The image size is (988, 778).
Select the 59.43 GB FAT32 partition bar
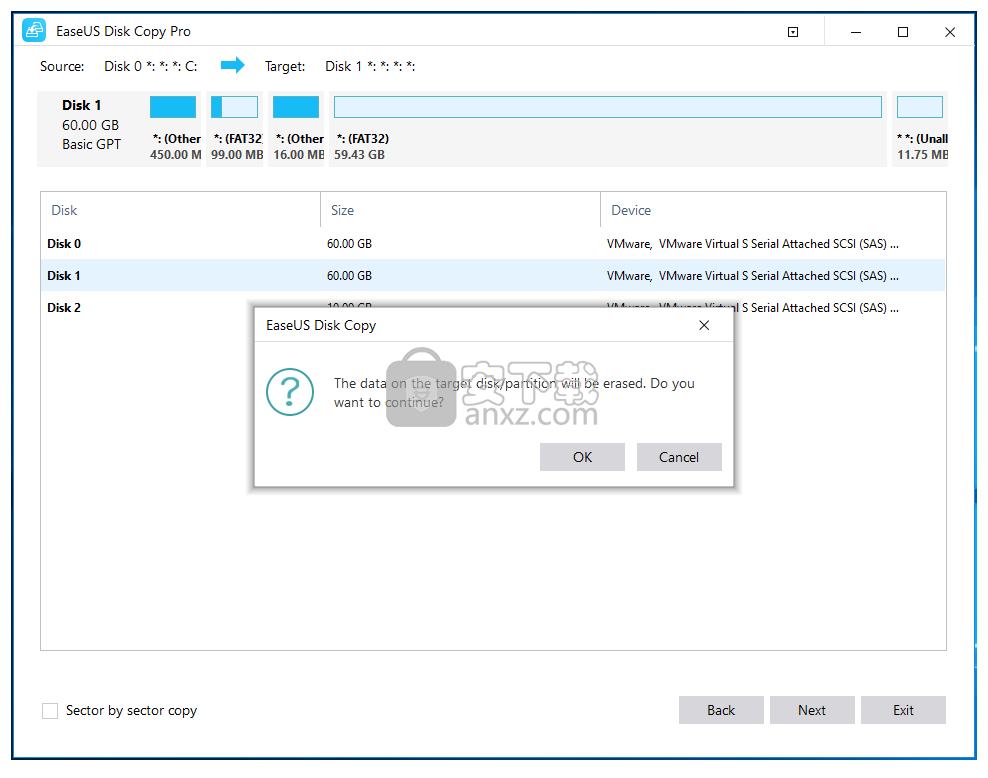(607, 107)
